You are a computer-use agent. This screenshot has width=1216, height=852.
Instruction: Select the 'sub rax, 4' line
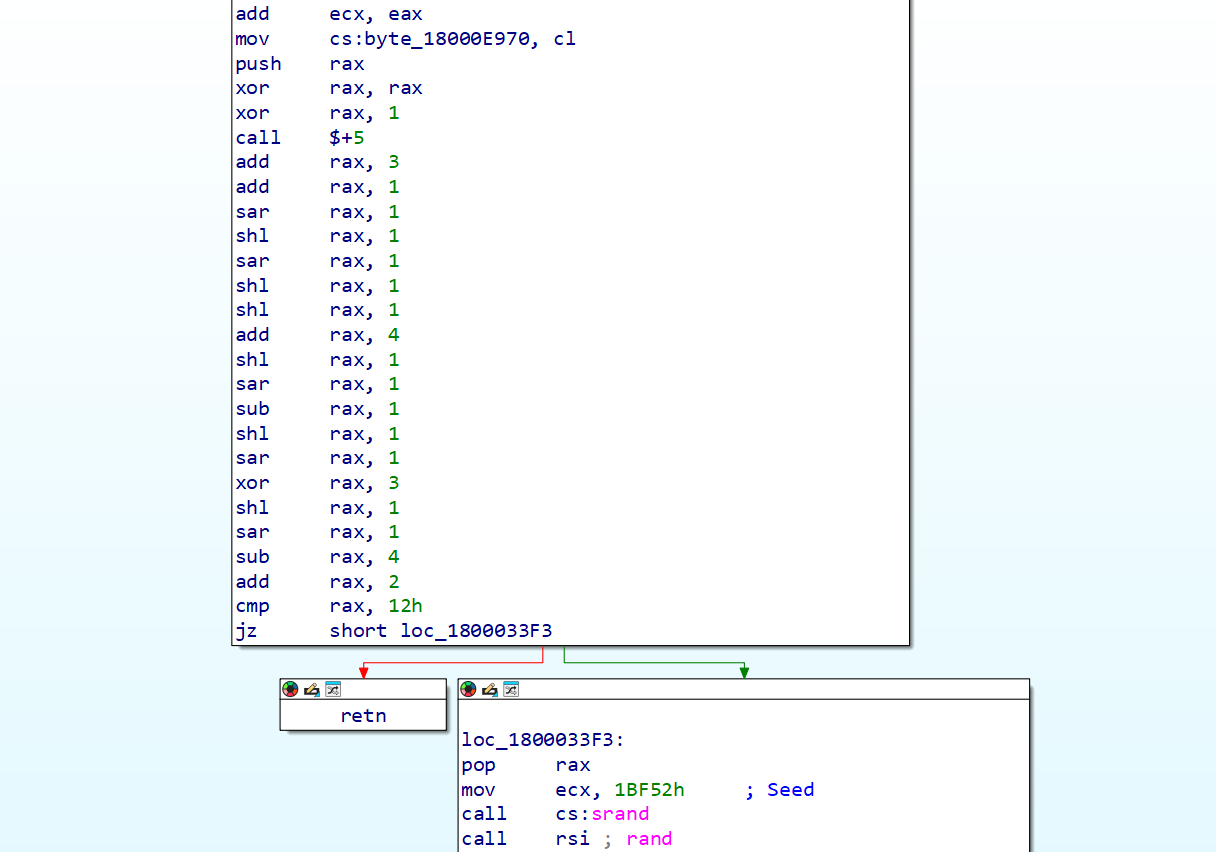317,557
